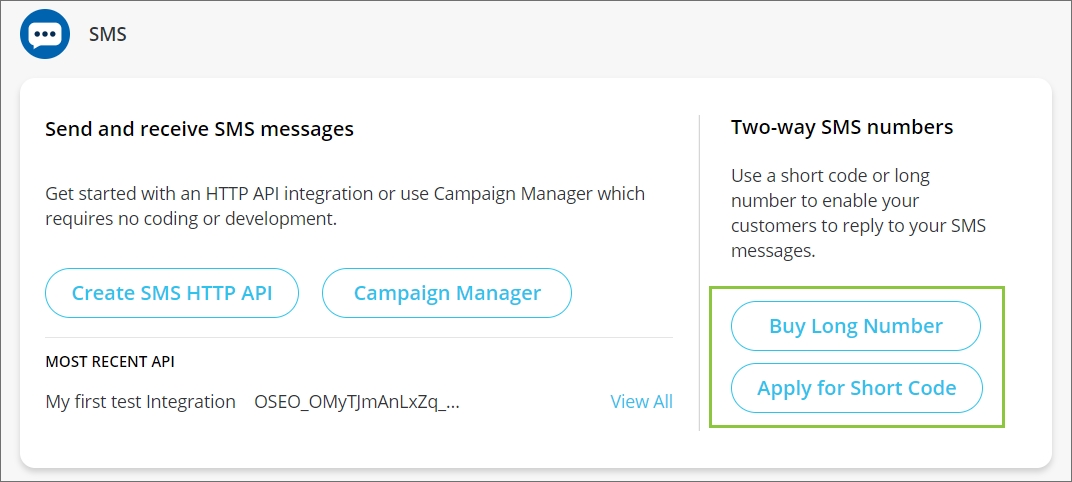The image size is (1072, 482).
Task: Click the Two-way SMS numbers heading
Action: click(x=842, y=127)
